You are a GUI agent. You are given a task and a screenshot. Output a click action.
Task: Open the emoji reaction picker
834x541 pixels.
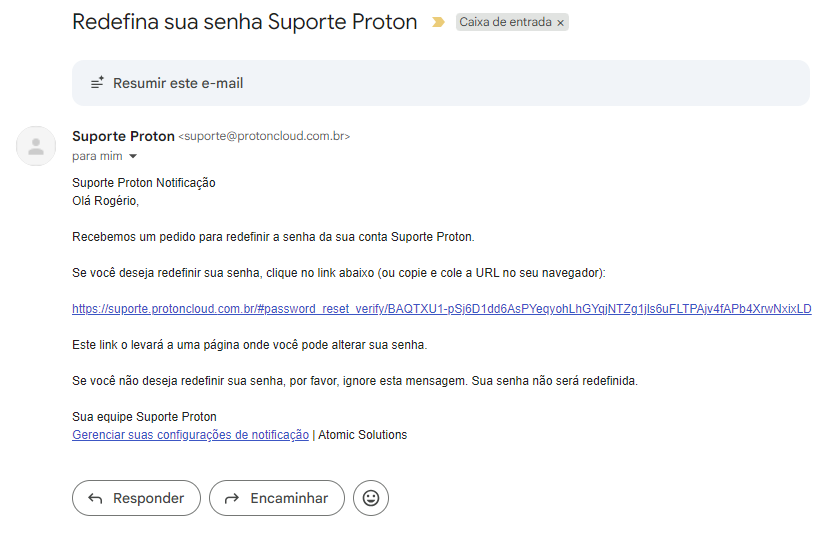pos(371,498)
